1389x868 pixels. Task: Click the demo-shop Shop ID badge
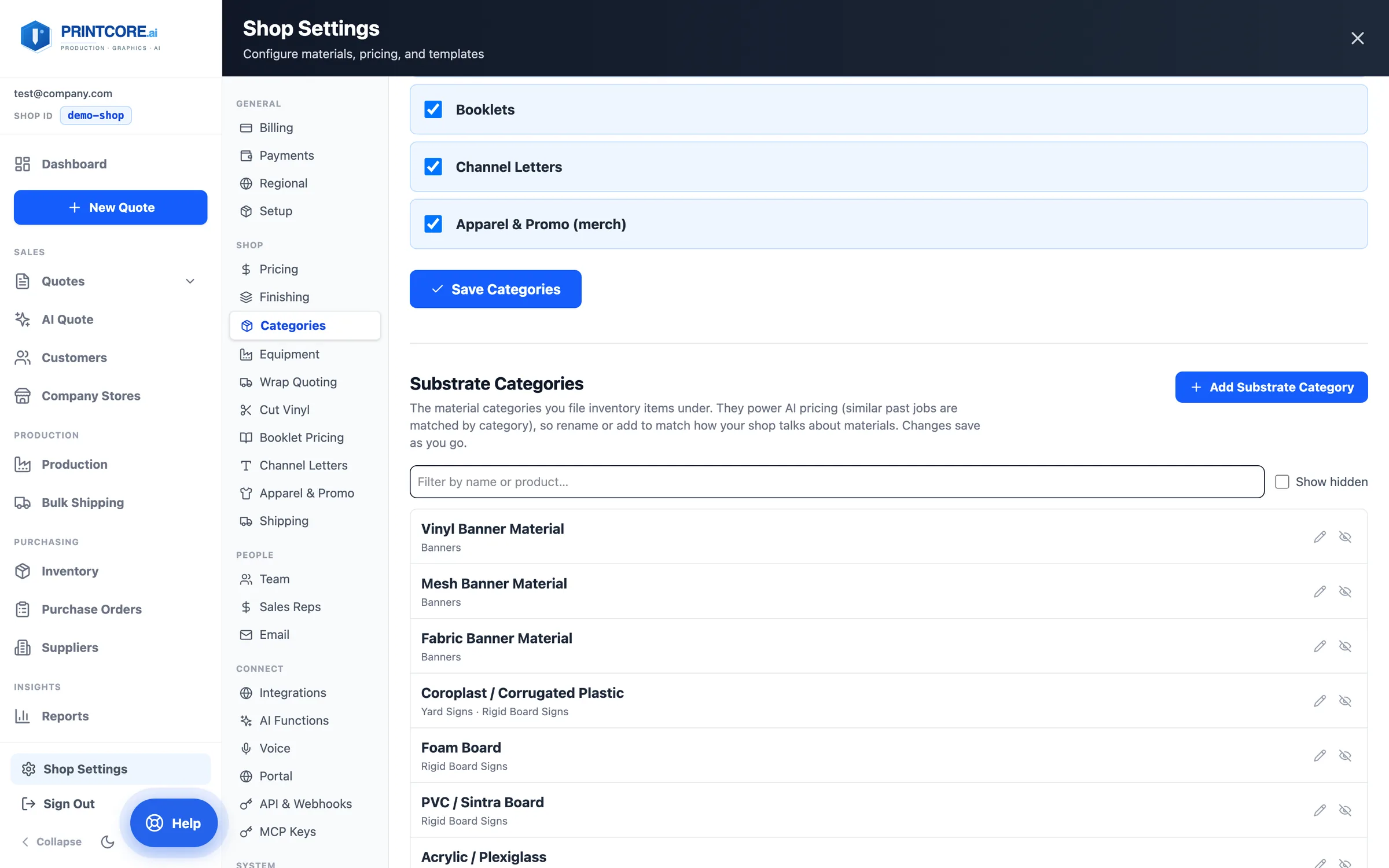(x=95, y=115)
